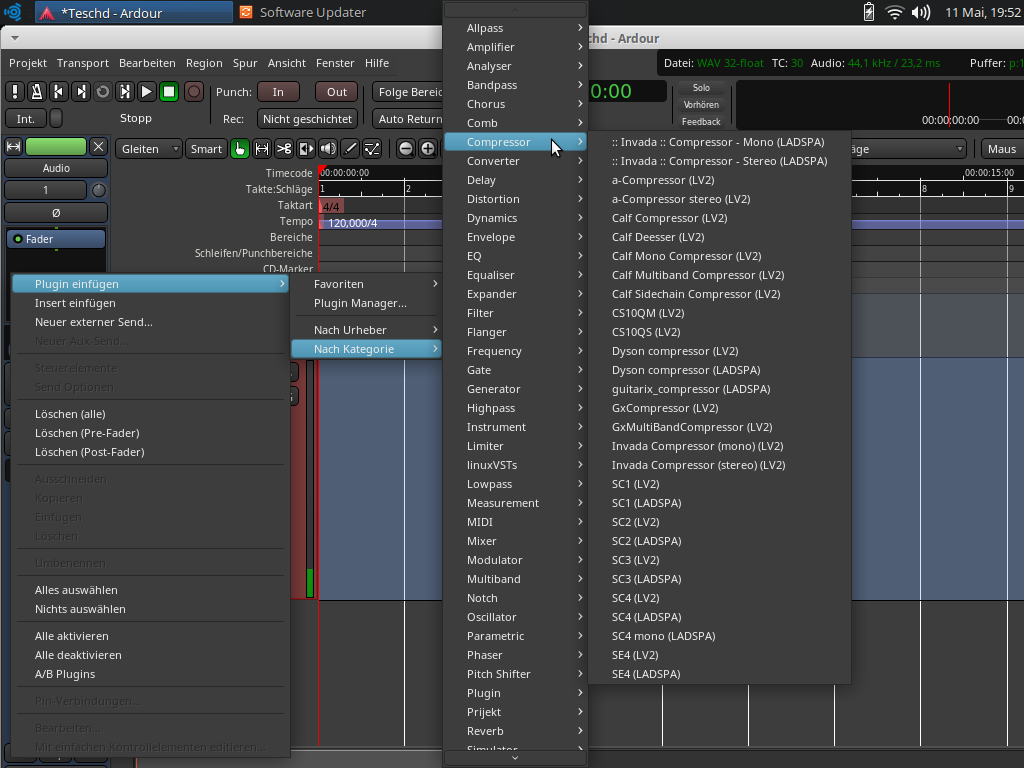Jump to session start transport button
The width and height of the screenshot is (1024, 768).
click(59, 92)
